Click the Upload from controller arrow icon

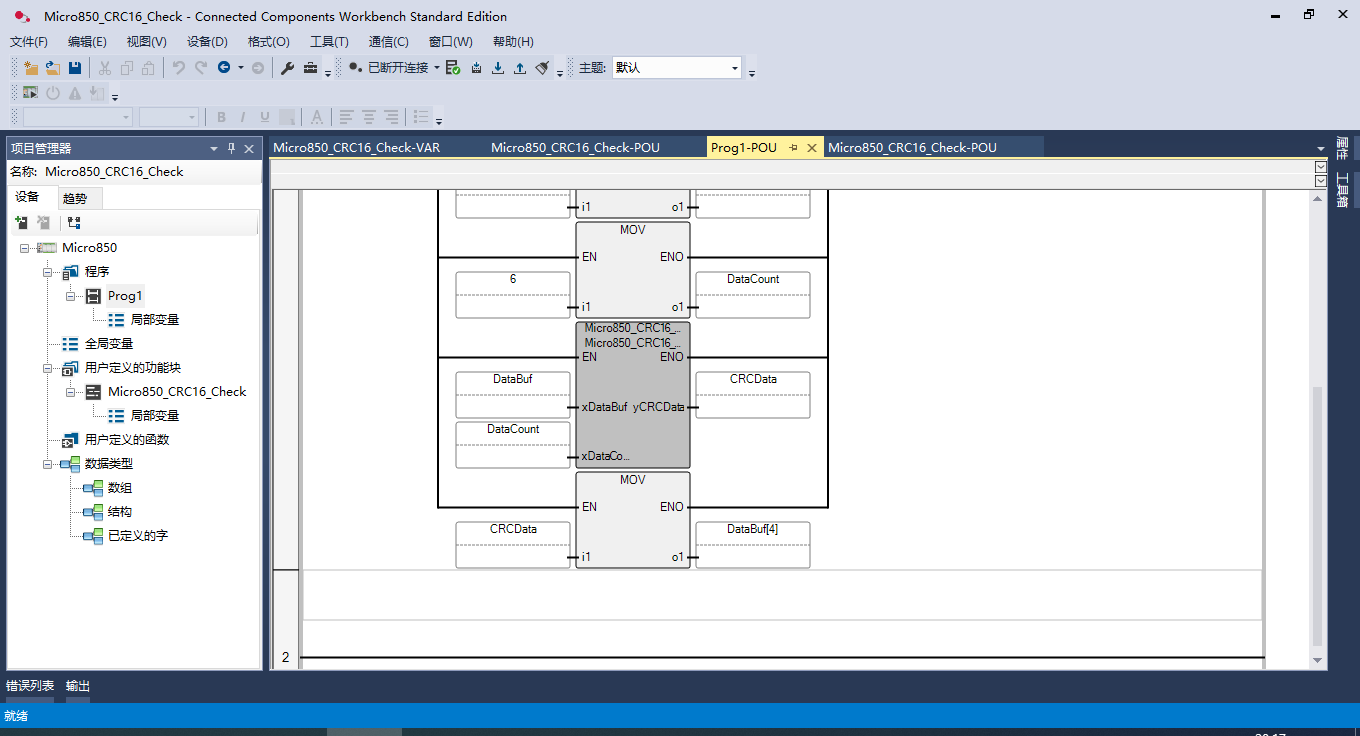519,68
